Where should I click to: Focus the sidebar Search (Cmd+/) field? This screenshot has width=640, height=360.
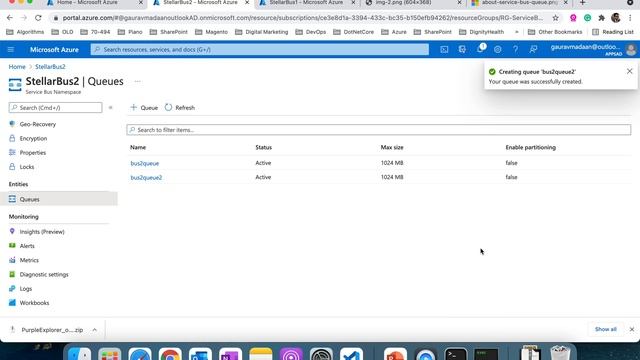[56, 108]
